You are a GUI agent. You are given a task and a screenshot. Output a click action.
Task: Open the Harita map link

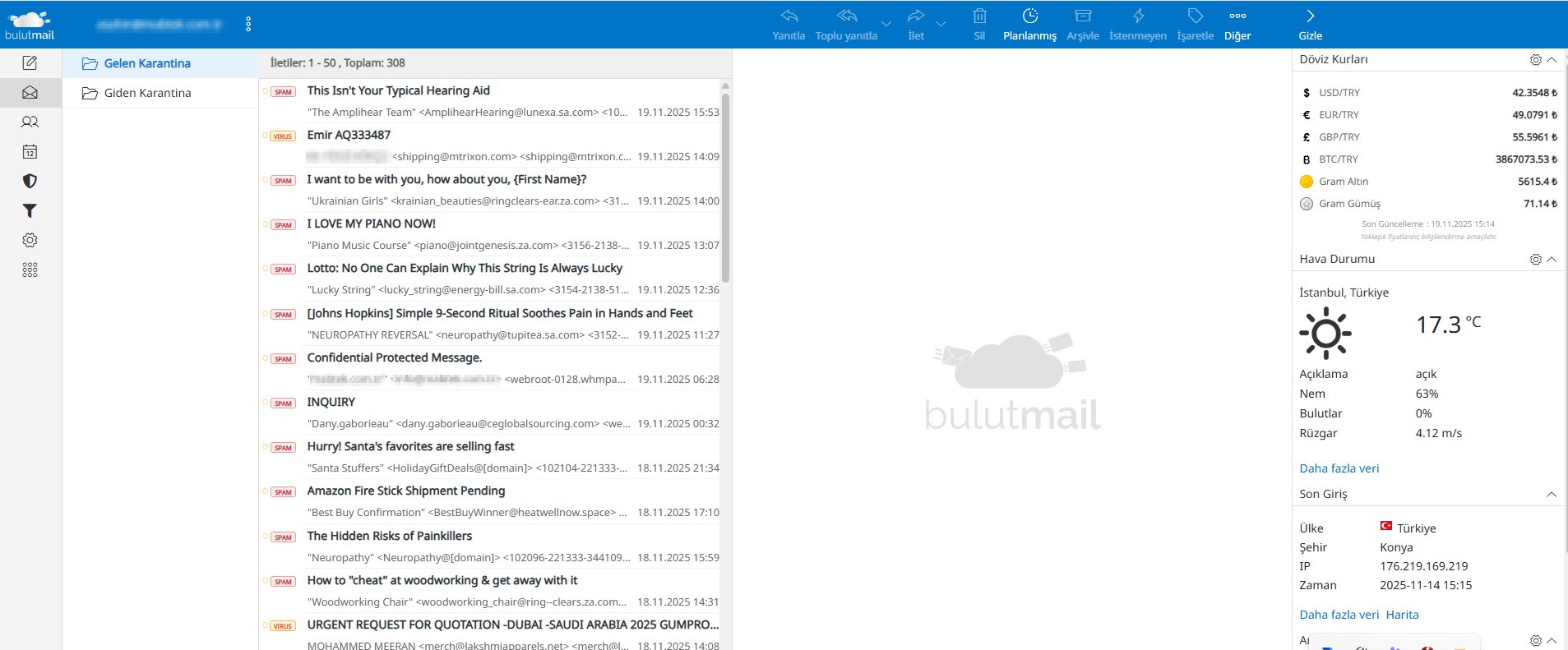pos(1402,615)
